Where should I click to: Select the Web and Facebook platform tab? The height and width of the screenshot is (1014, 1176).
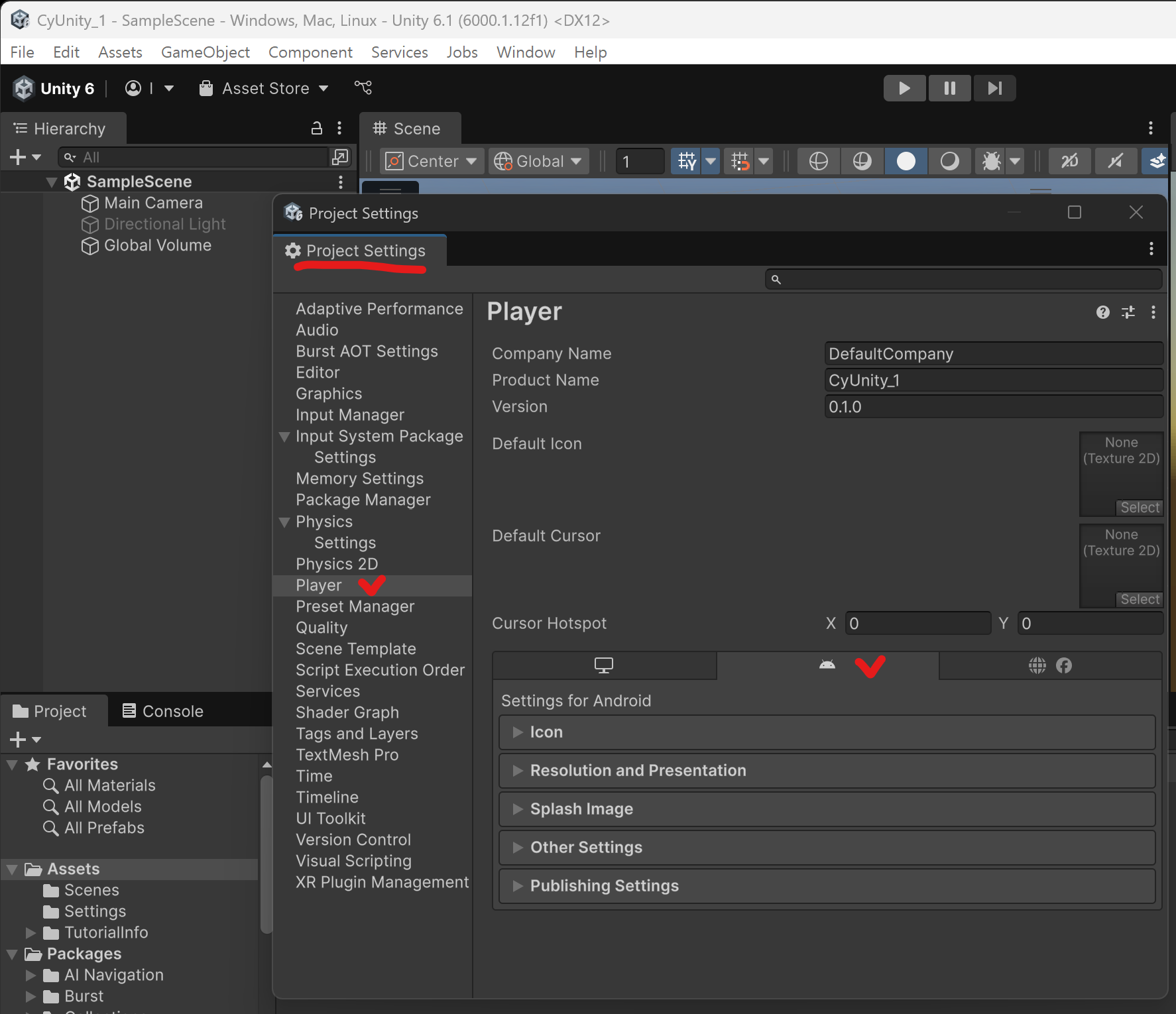[1050, 665]
